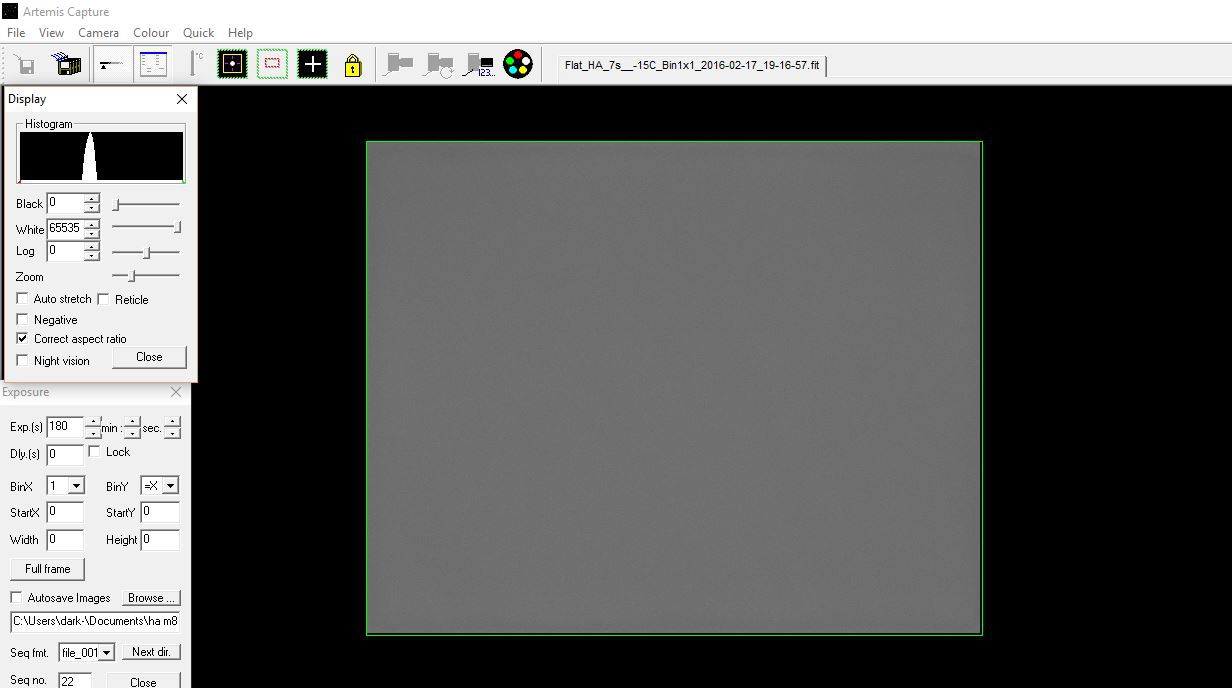Click the Width input field
Screen dimensions: 1232x688
click(x=65, y=540)
